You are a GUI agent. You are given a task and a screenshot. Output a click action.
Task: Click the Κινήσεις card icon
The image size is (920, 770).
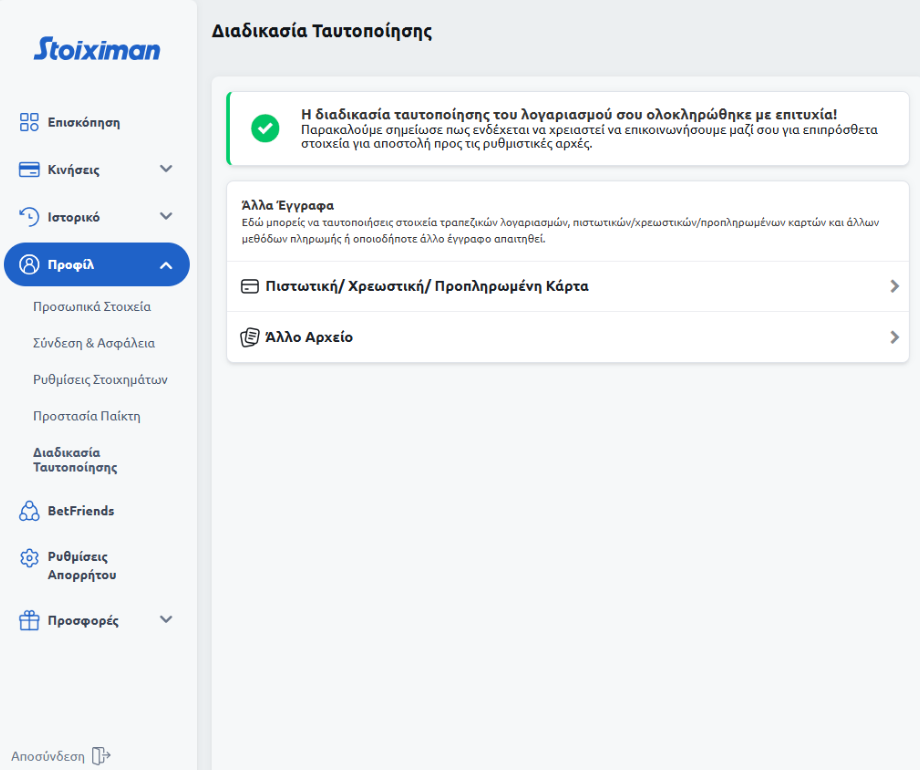tap(29, 169)
